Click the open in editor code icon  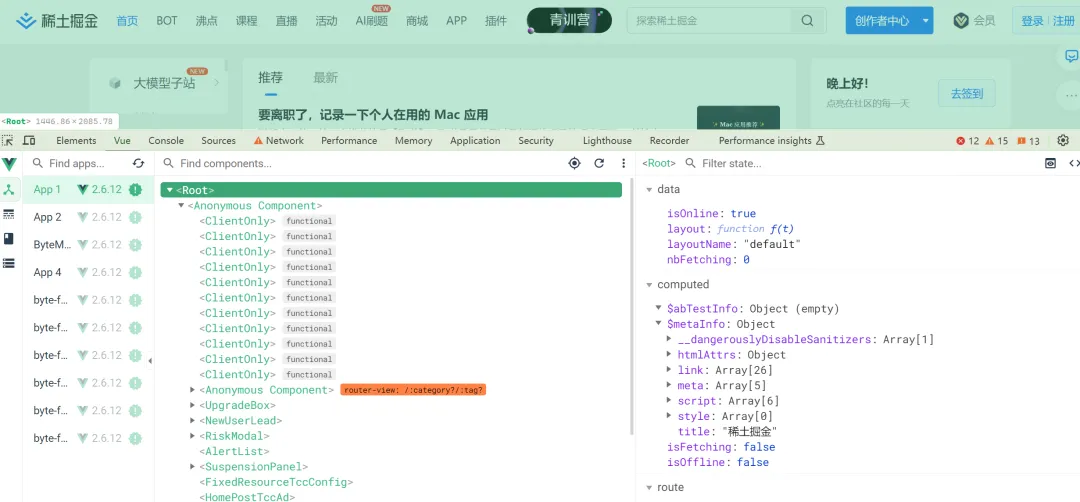1073,163
